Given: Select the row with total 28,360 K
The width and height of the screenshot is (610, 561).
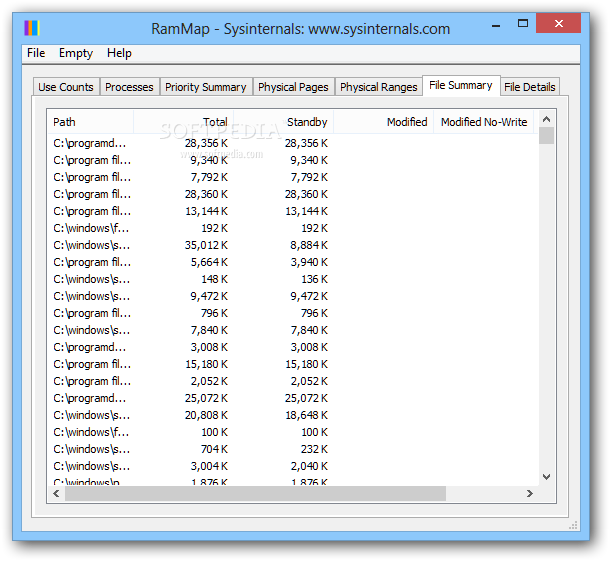Looking at the screenshot, I should pyautogui.click(x=293, y=194).
